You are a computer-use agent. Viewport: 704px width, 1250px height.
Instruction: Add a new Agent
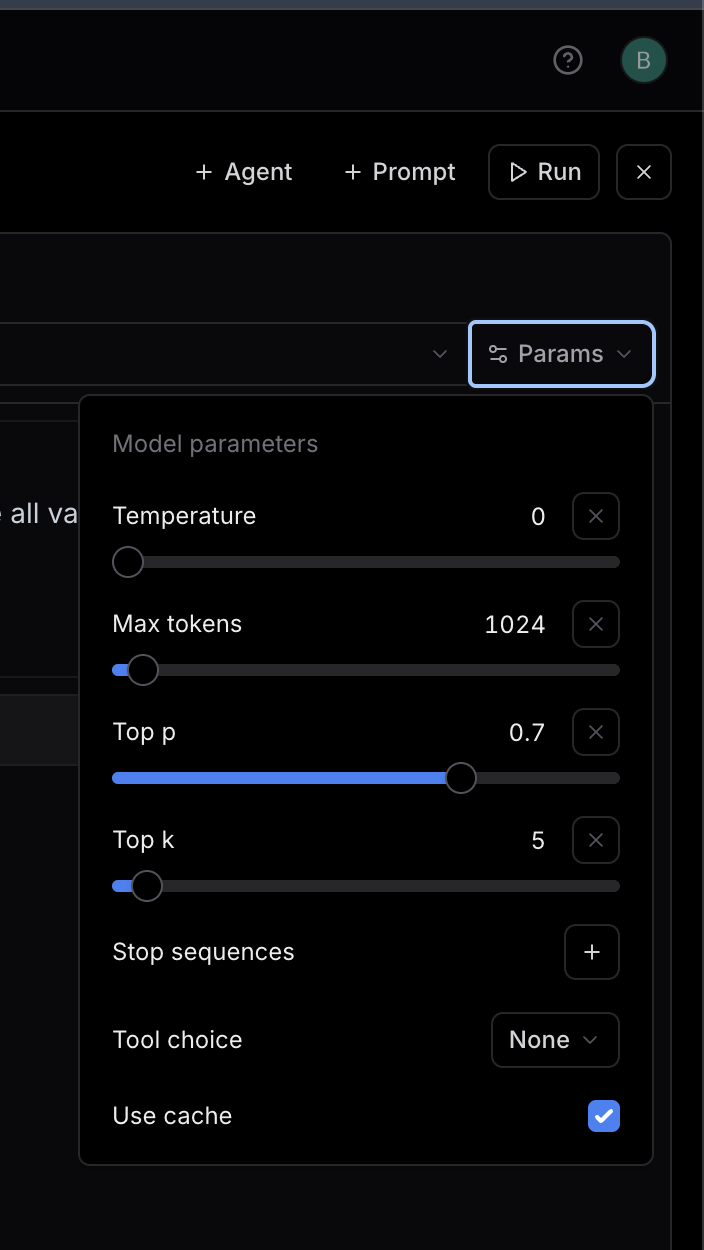tap(244, 172)
